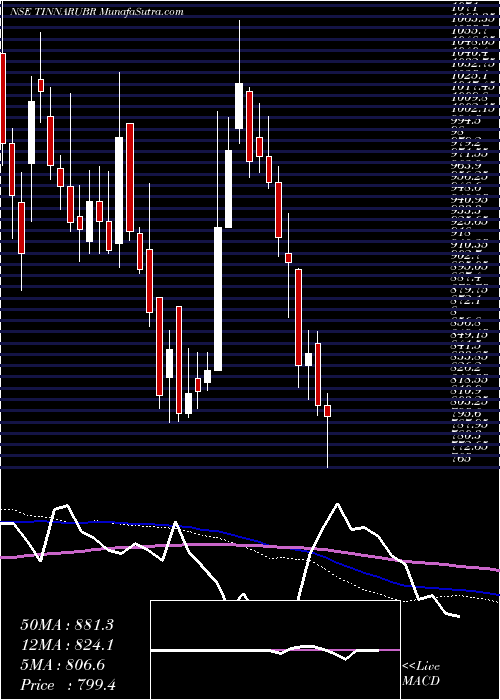Open the MACD inset chart box
The height and width of the screenshot is (700, 500).
click(275, 650)
